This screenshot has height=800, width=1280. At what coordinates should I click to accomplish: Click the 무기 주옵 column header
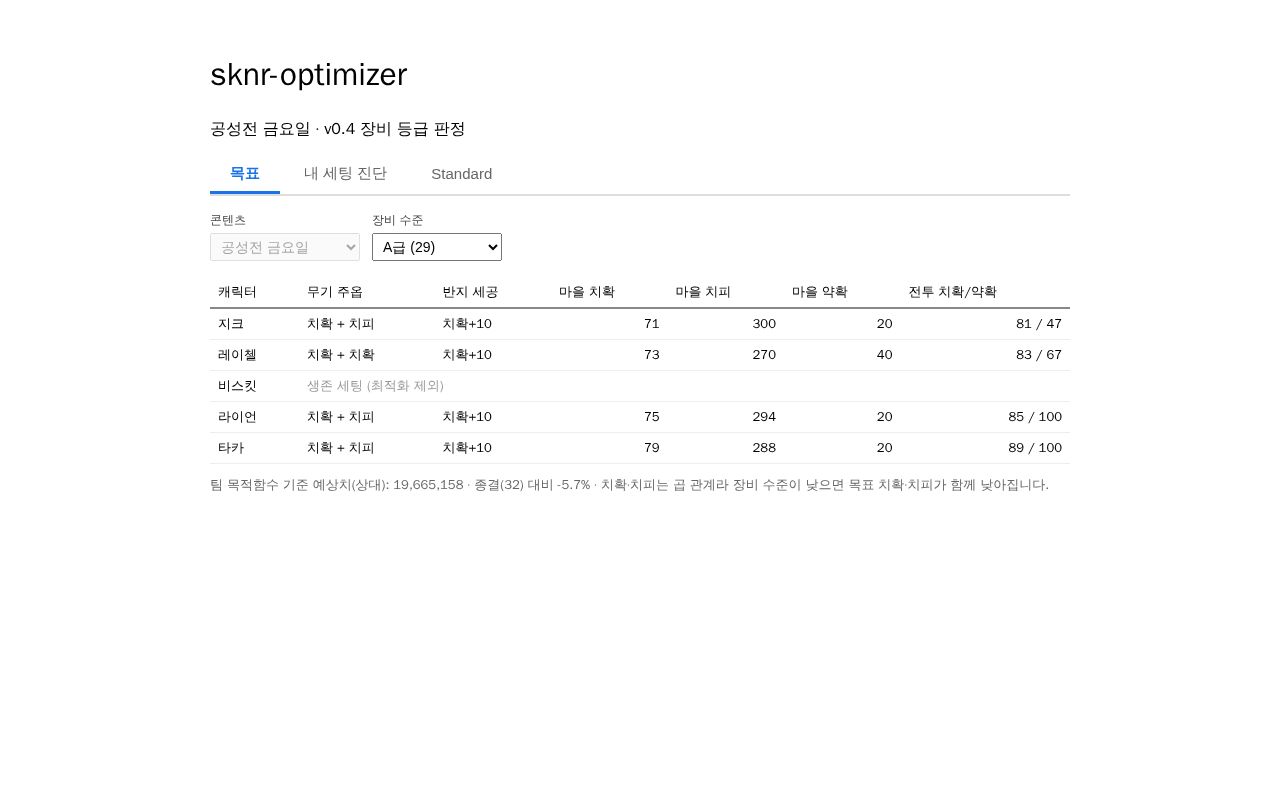[335, 292]
